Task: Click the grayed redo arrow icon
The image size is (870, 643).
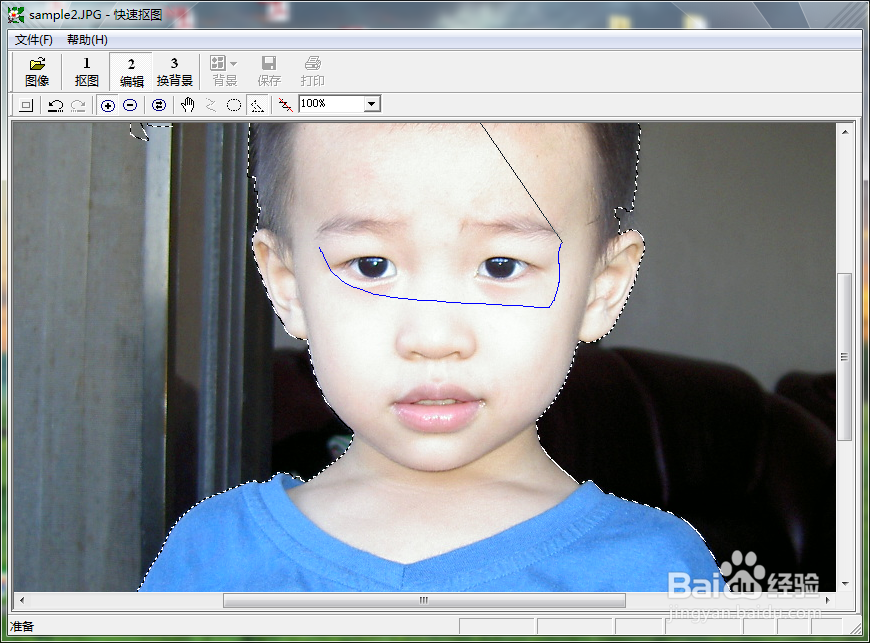Action: pos(78,105)
